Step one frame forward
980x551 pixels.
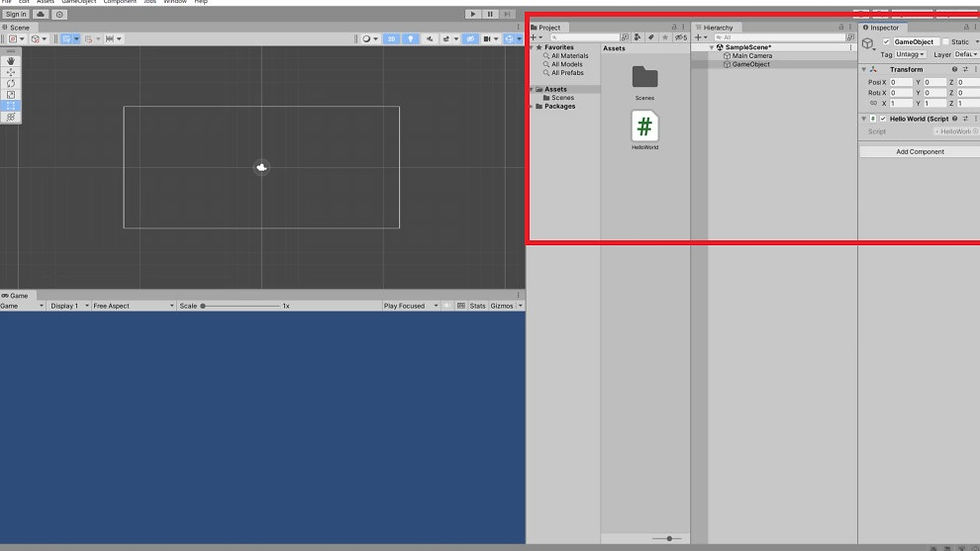pos(508,14)
